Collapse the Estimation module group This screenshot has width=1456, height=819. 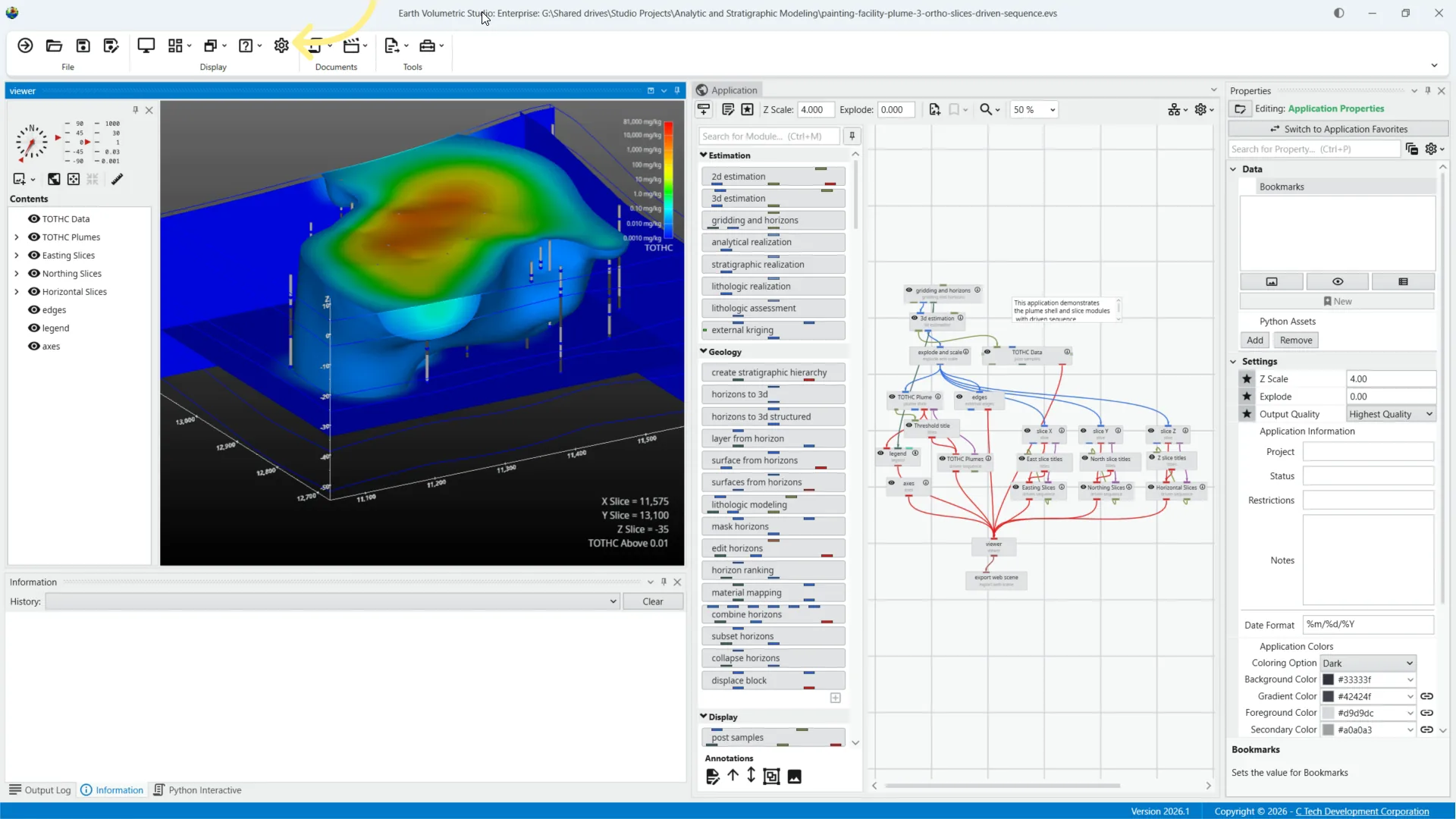[704, 155]
